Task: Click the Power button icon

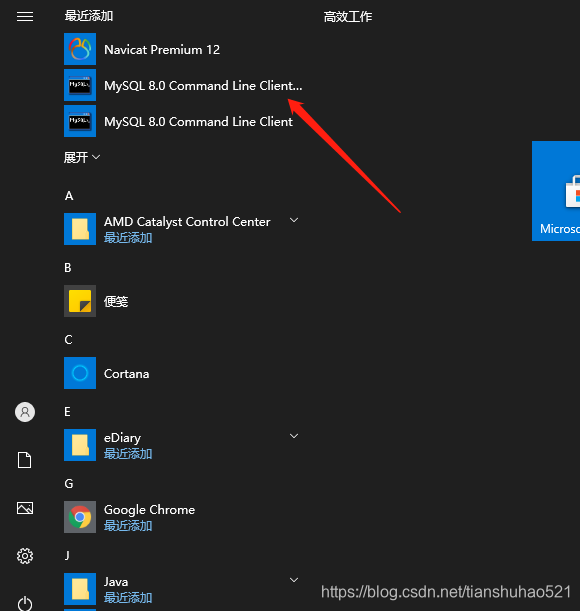Action: pos(25,603)
